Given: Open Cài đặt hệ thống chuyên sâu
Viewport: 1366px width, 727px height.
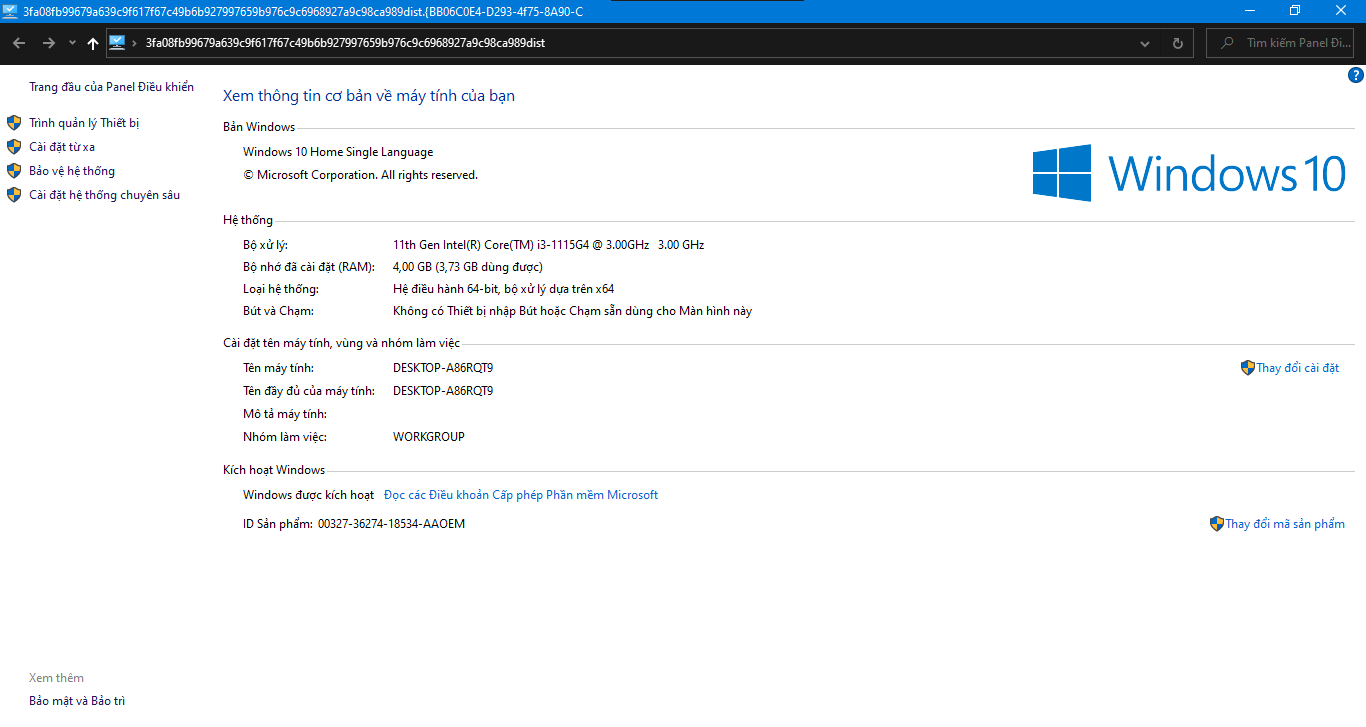Looking at the screenshot, I should [104, 195].
